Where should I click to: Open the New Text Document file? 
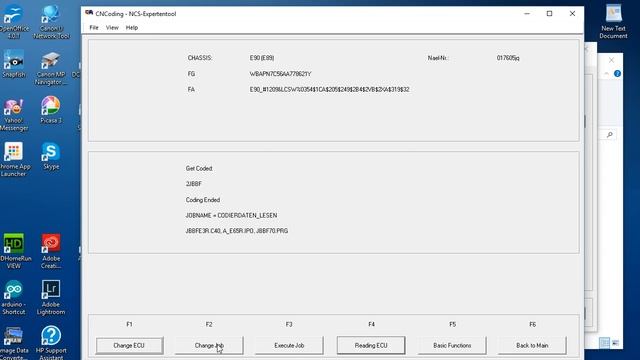pos(613,22)
